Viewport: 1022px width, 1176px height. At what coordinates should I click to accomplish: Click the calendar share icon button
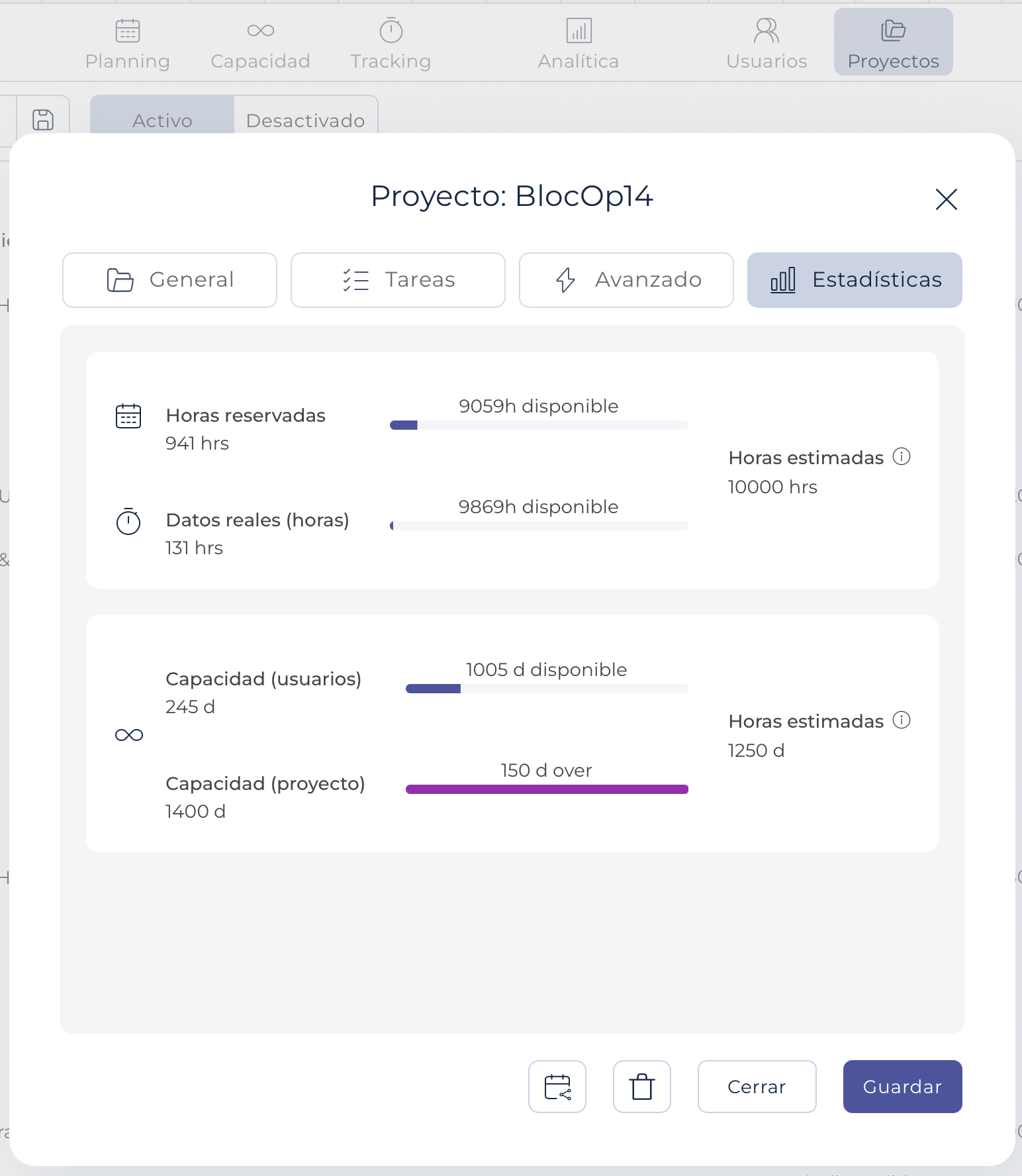pyautogui.click(x=557, y=1087)
